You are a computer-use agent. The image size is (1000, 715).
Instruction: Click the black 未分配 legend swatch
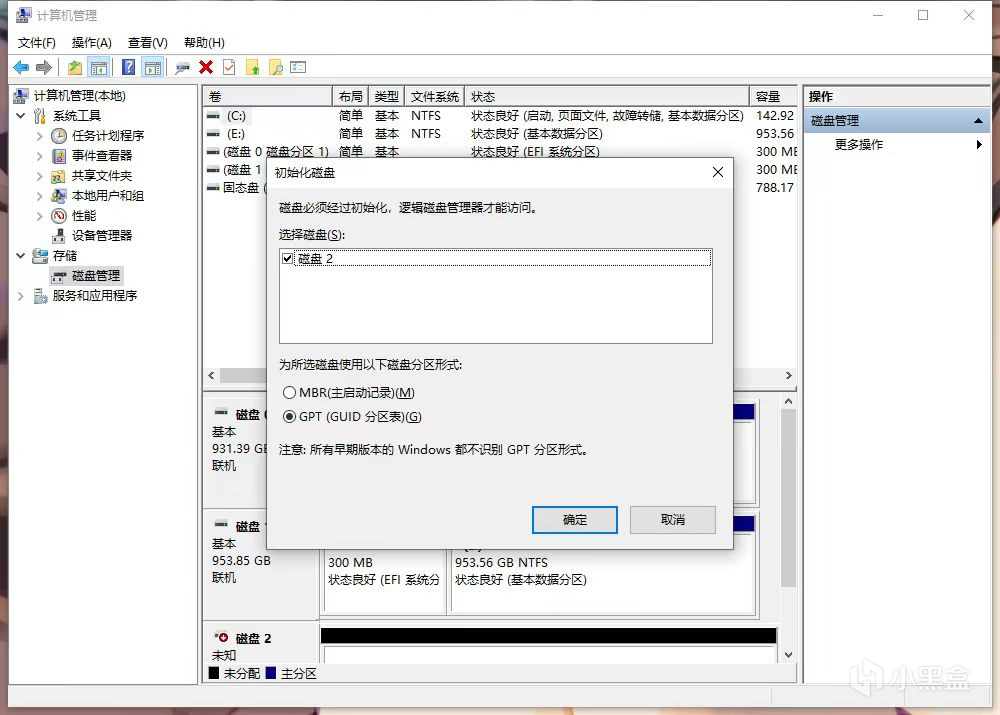tap(214, 673)
